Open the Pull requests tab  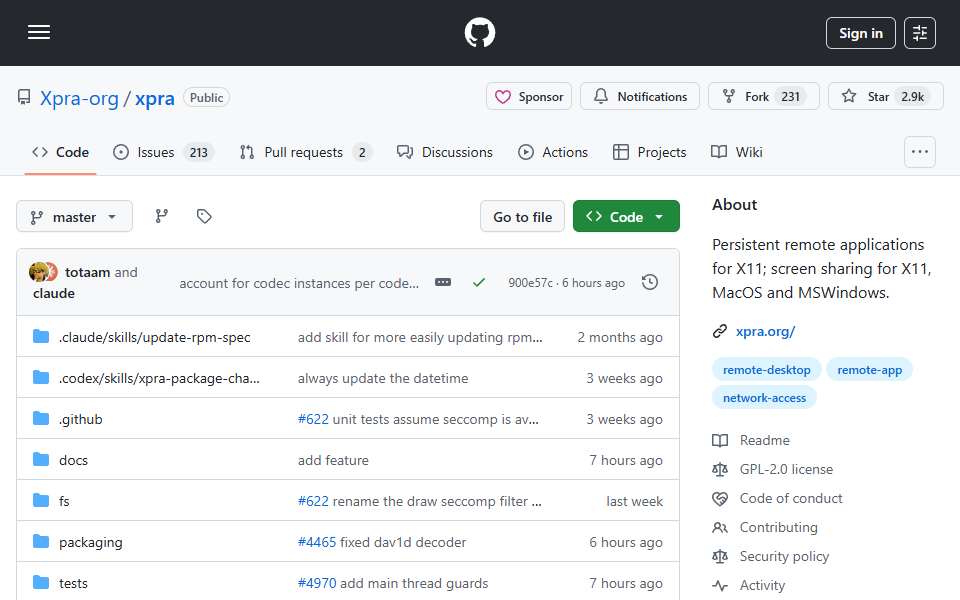(305, 152)
